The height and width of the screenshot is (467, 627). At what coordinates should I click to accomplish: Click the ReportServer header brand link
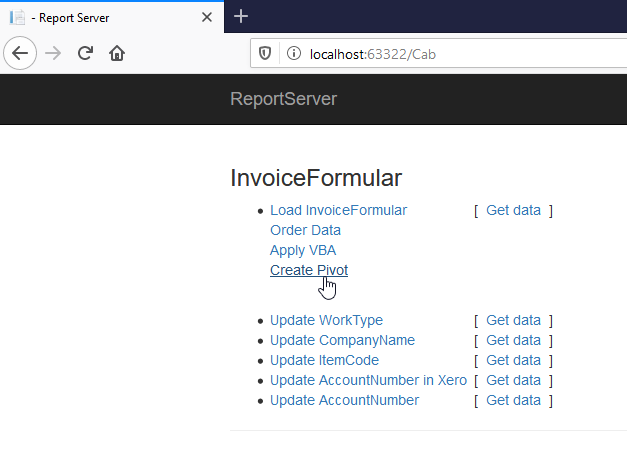tap(283, 98)
